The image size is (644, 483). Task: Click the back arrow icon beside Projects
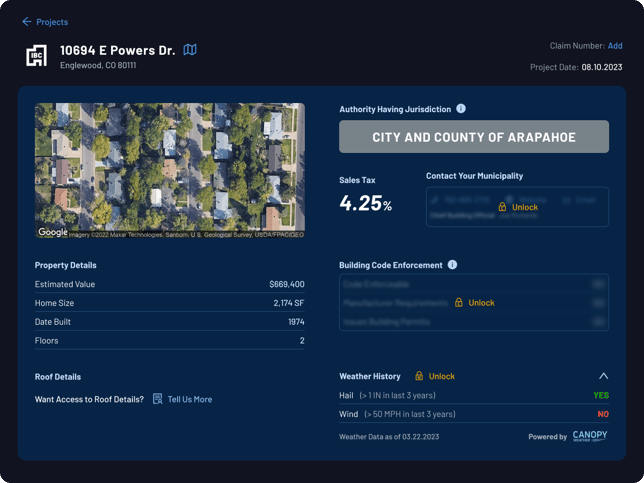(x=27, y=21)
